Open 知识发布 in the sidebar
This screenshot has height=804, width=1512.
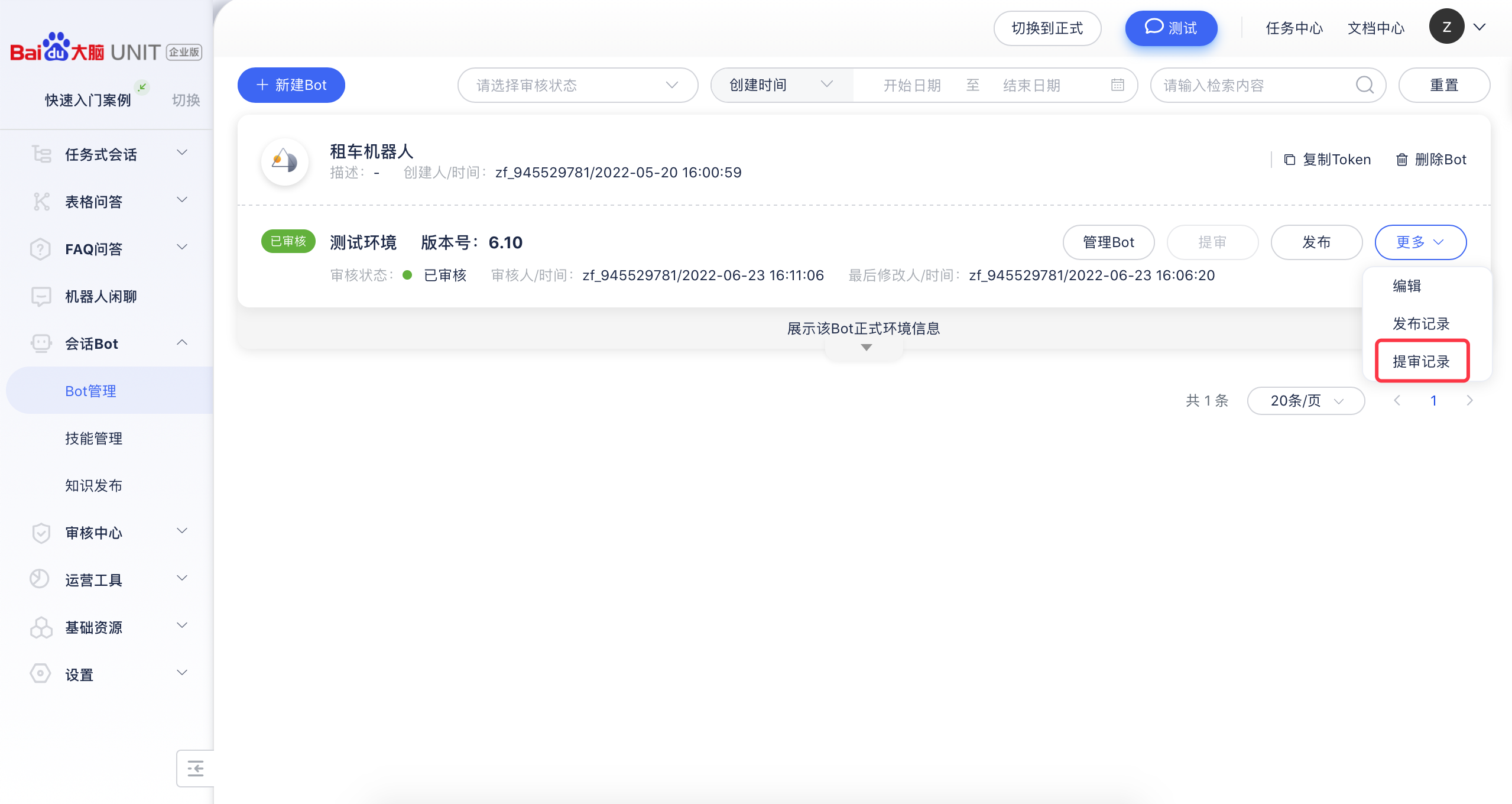pyautogui.click(x=93, y=485)
